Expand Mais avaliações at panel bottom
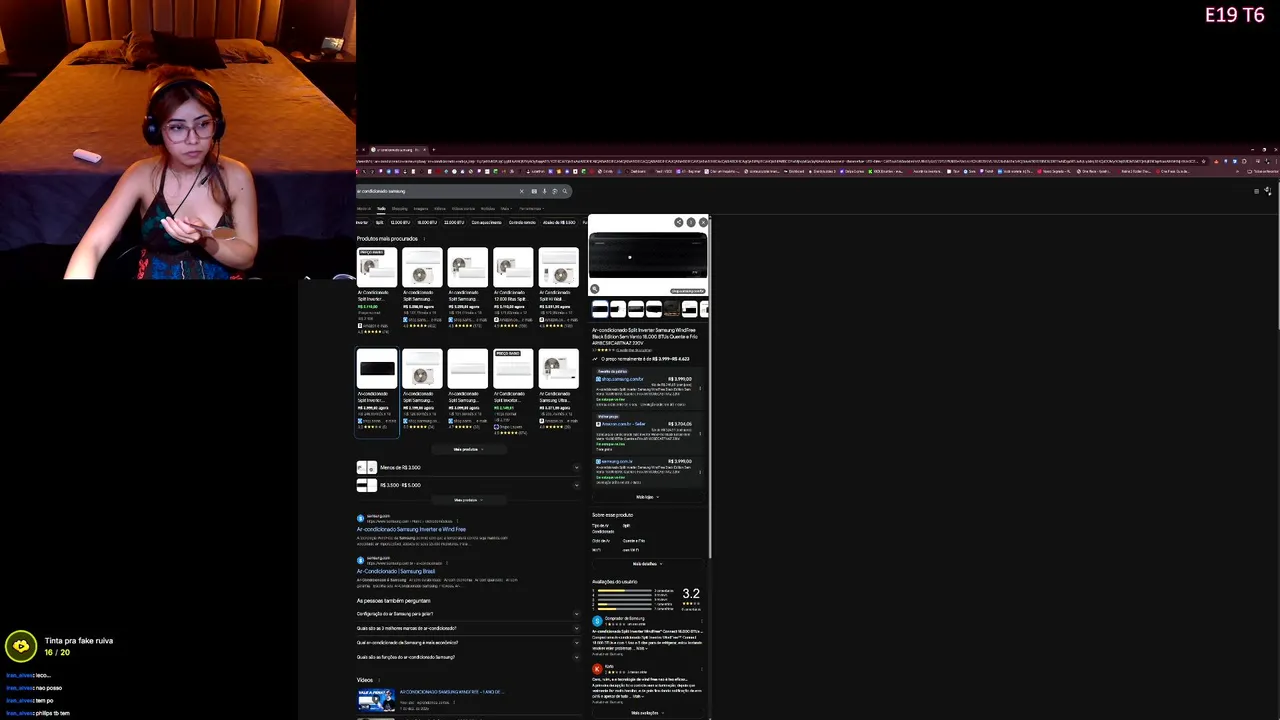Image resolution: width=1280 pixels, height=720 pixels. tap(647, 713)
